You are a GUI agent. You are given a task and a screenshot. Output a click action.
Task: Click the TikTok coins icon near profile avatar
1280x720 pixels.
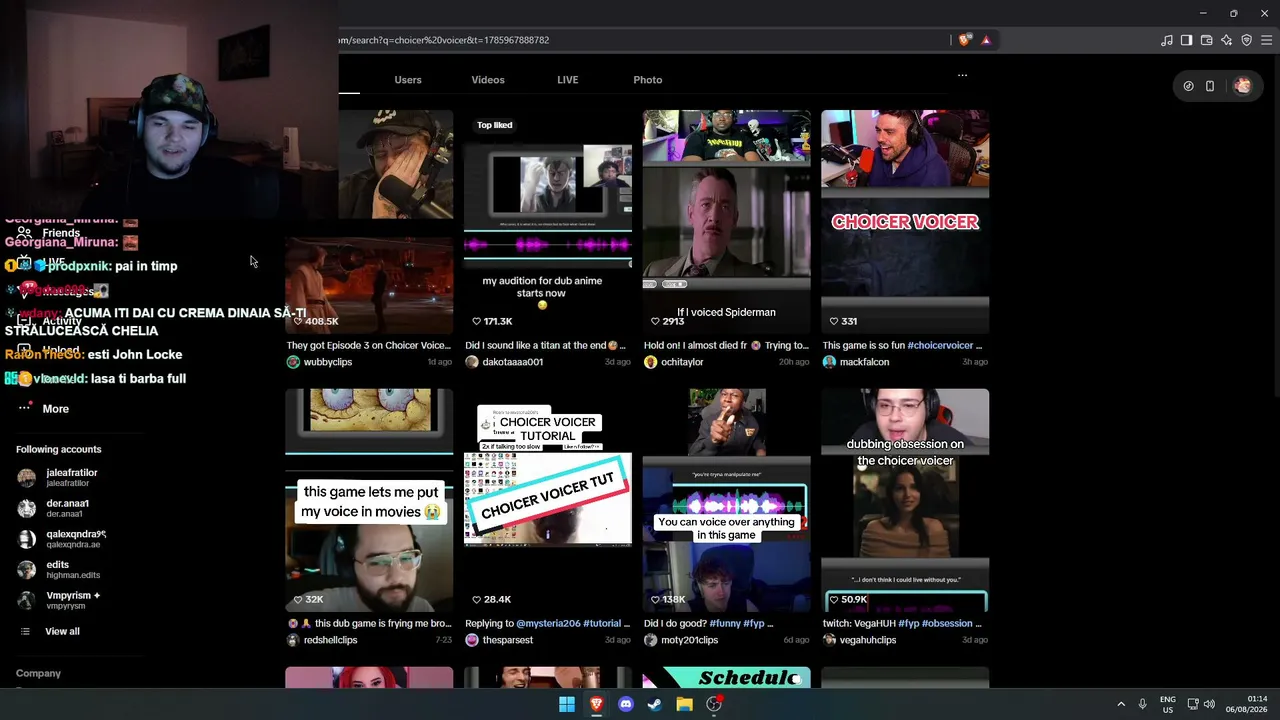coord(1188,86)
